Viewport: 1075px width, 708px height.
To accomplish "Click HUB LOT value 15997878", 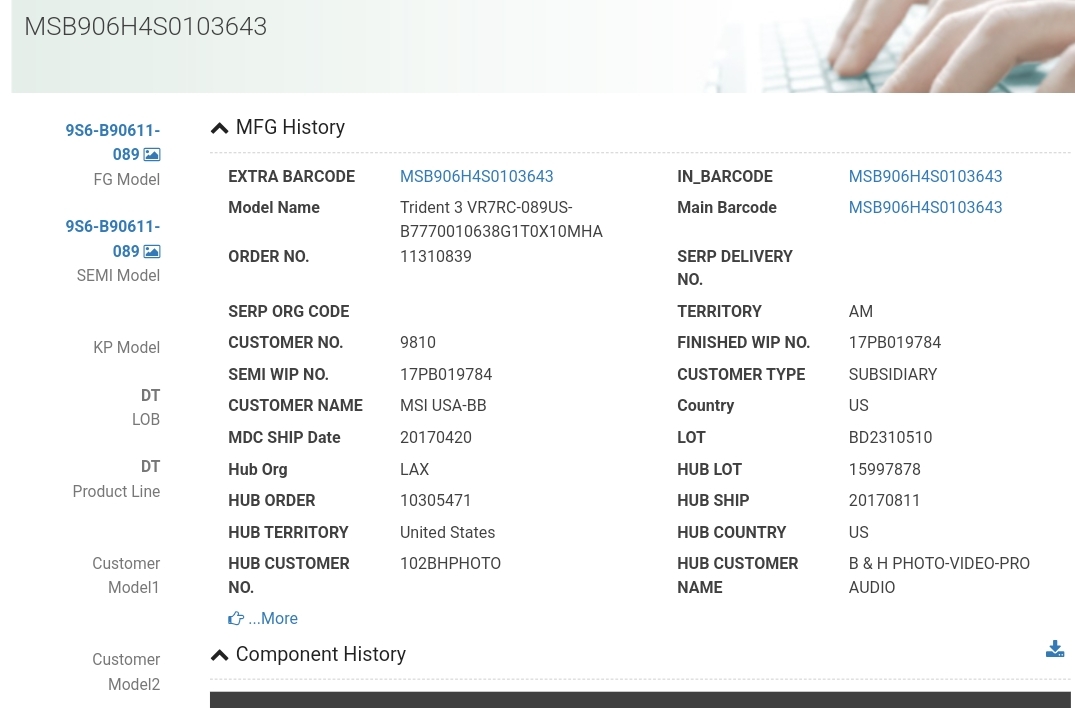I will [884, 469].
